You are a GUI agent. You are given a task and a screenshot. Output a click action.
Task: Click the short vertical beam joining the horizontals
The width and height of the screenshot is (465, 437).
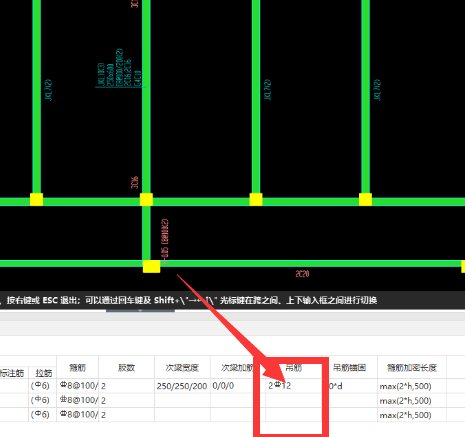[146, 233]
